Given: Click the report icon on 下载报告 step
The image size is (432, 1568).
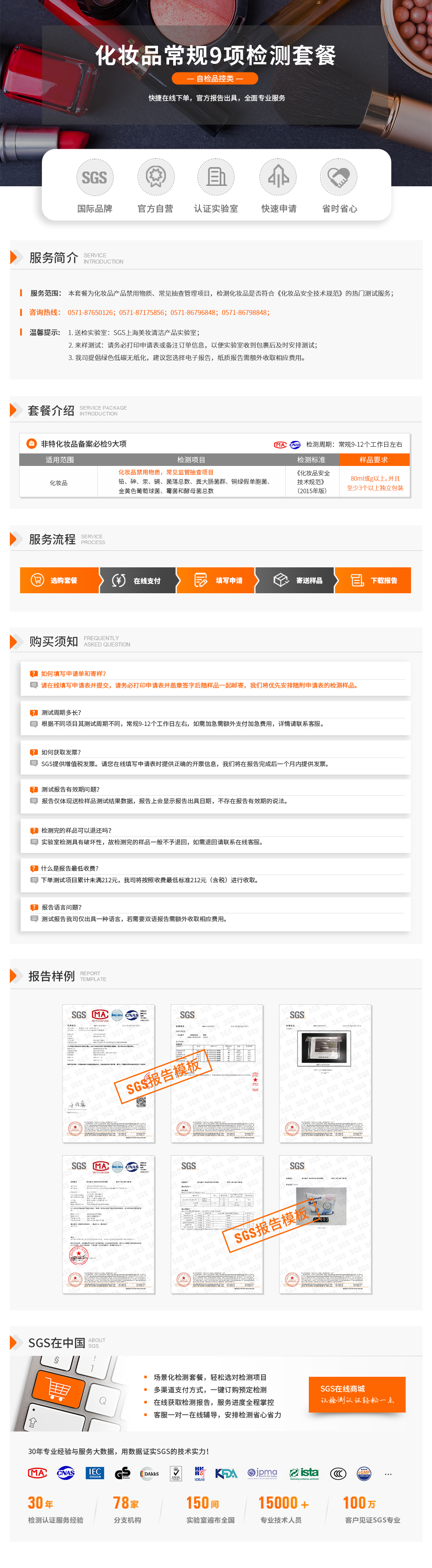Looking at the screenshot, I should [358, 580].
